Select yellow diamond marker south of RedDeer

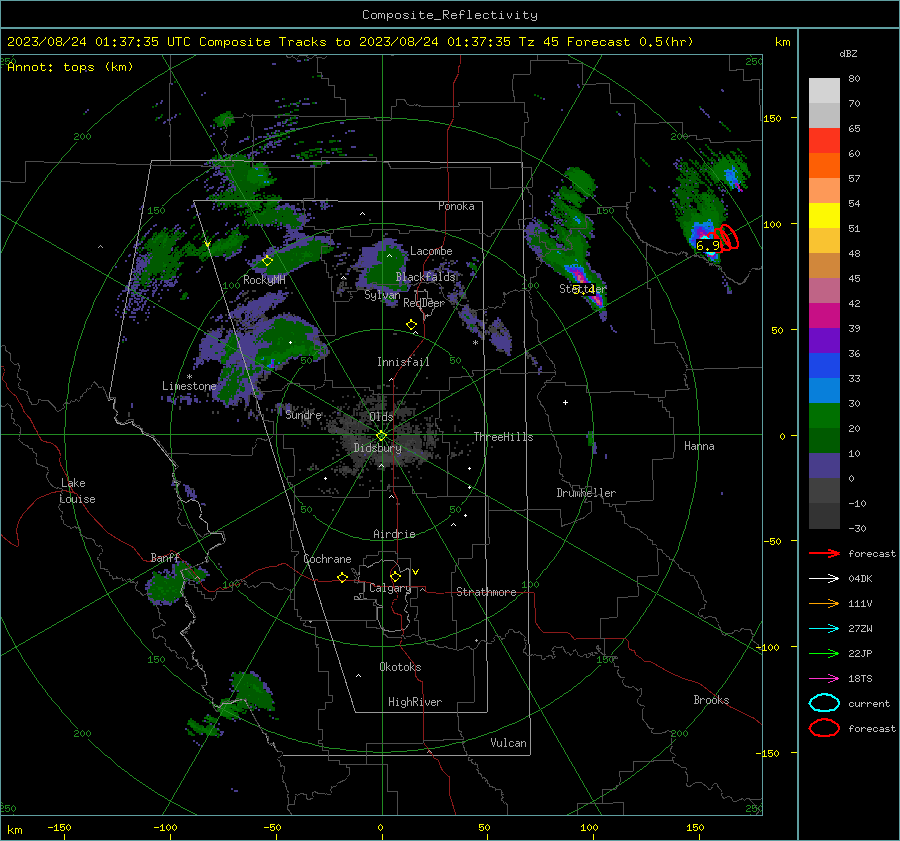412,325
